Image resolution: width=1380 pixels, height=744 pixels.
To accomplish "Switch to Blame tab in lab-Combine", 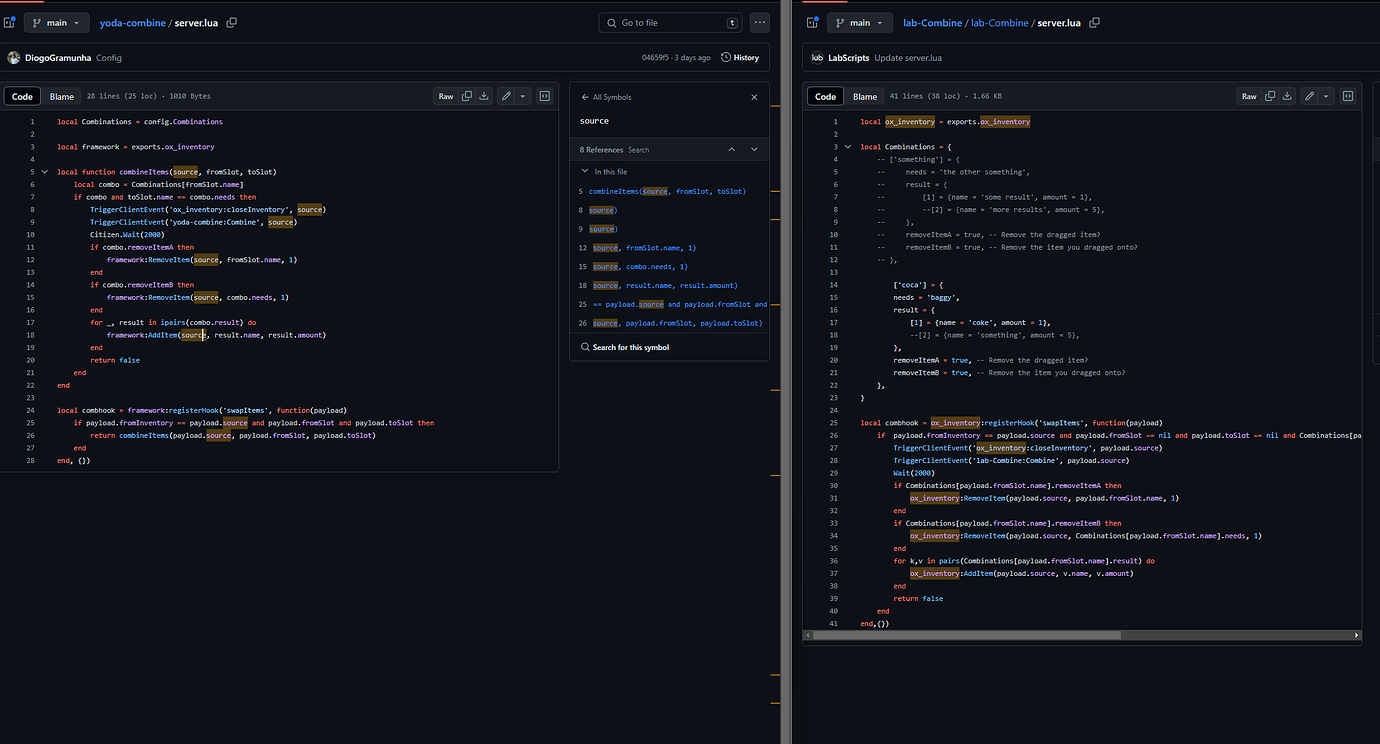I will pyautogui.click(x=865, y=96).
